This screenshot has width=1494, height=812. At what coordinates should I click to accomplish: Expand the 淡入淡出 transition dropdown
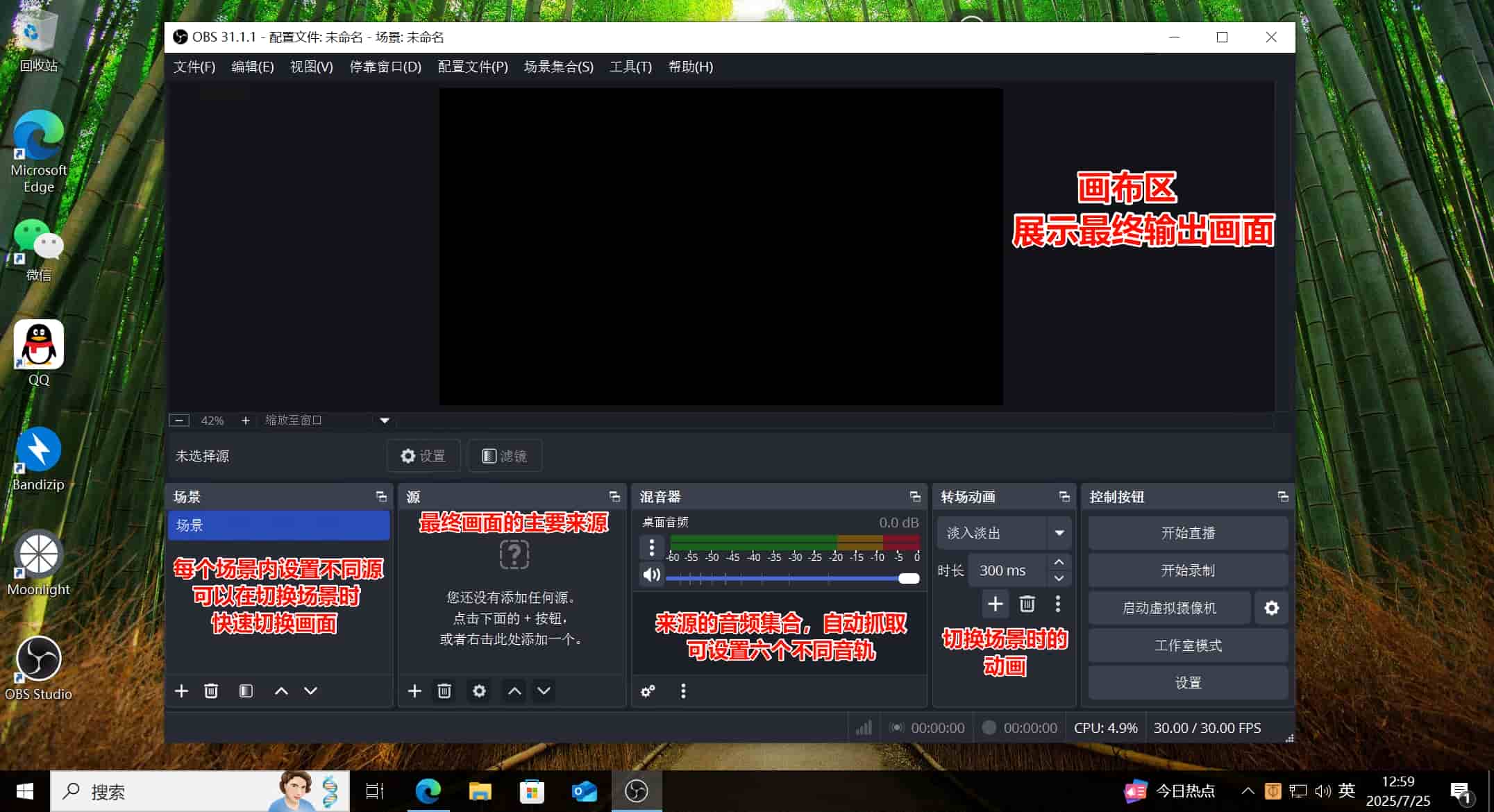pyautogui.click(x=1059, y=533)
